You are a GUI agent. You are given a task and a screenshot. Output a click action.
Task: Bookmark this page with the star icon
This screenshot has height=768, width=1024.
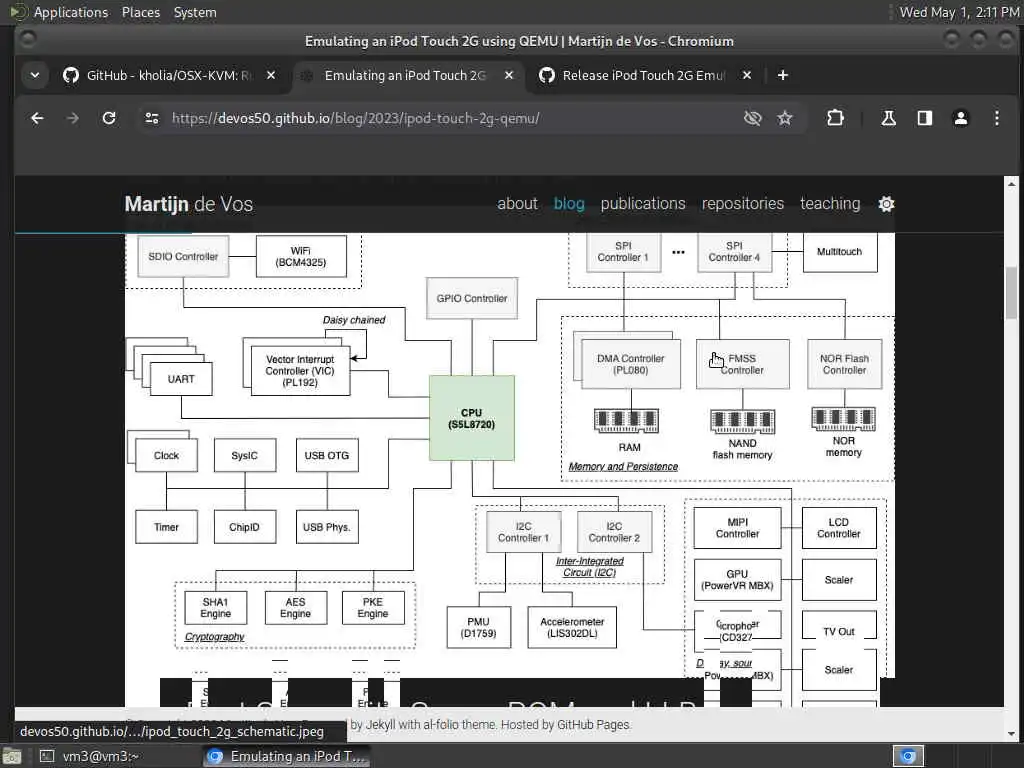(785, 118)
